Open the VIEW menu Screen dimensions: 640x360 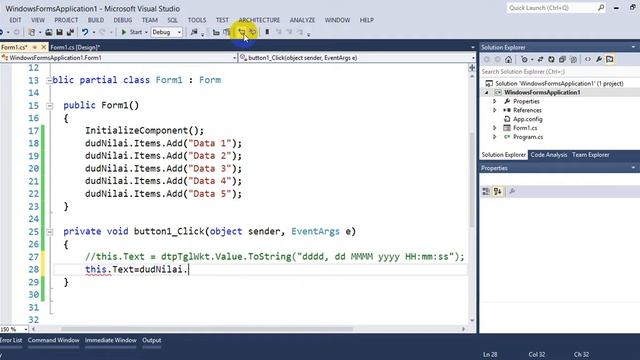(x=38, y=20)
